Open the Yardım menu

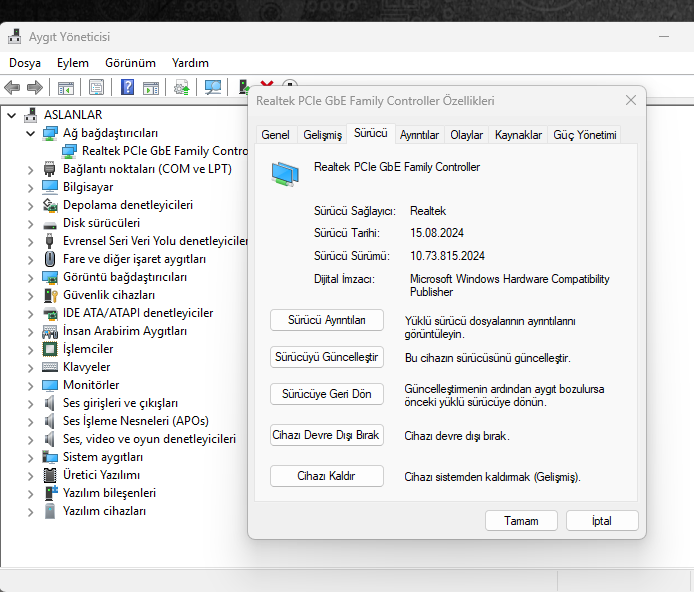click(x=190, y=63)
